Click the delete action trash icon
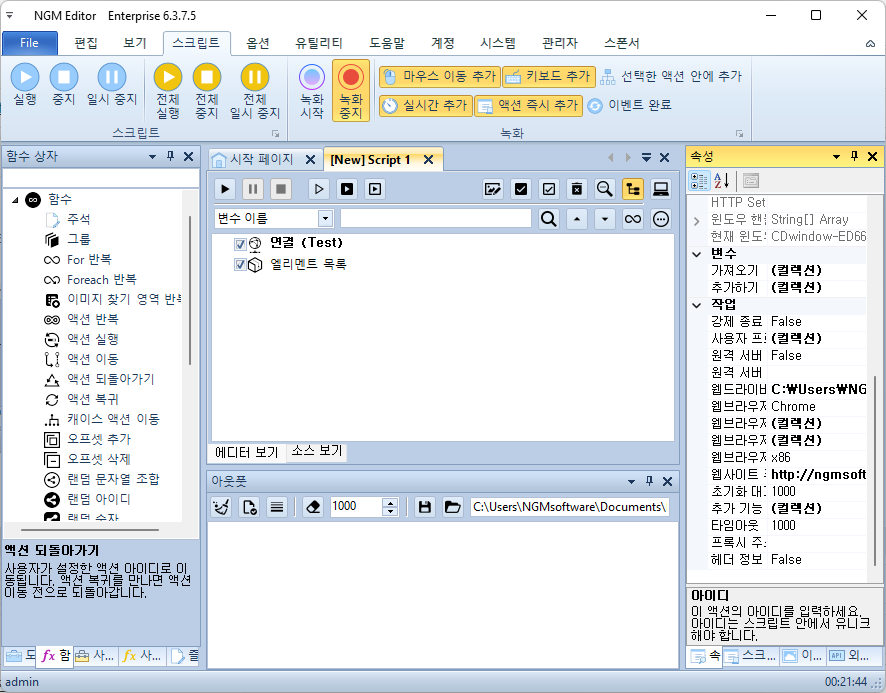 (x=577, y=189)
